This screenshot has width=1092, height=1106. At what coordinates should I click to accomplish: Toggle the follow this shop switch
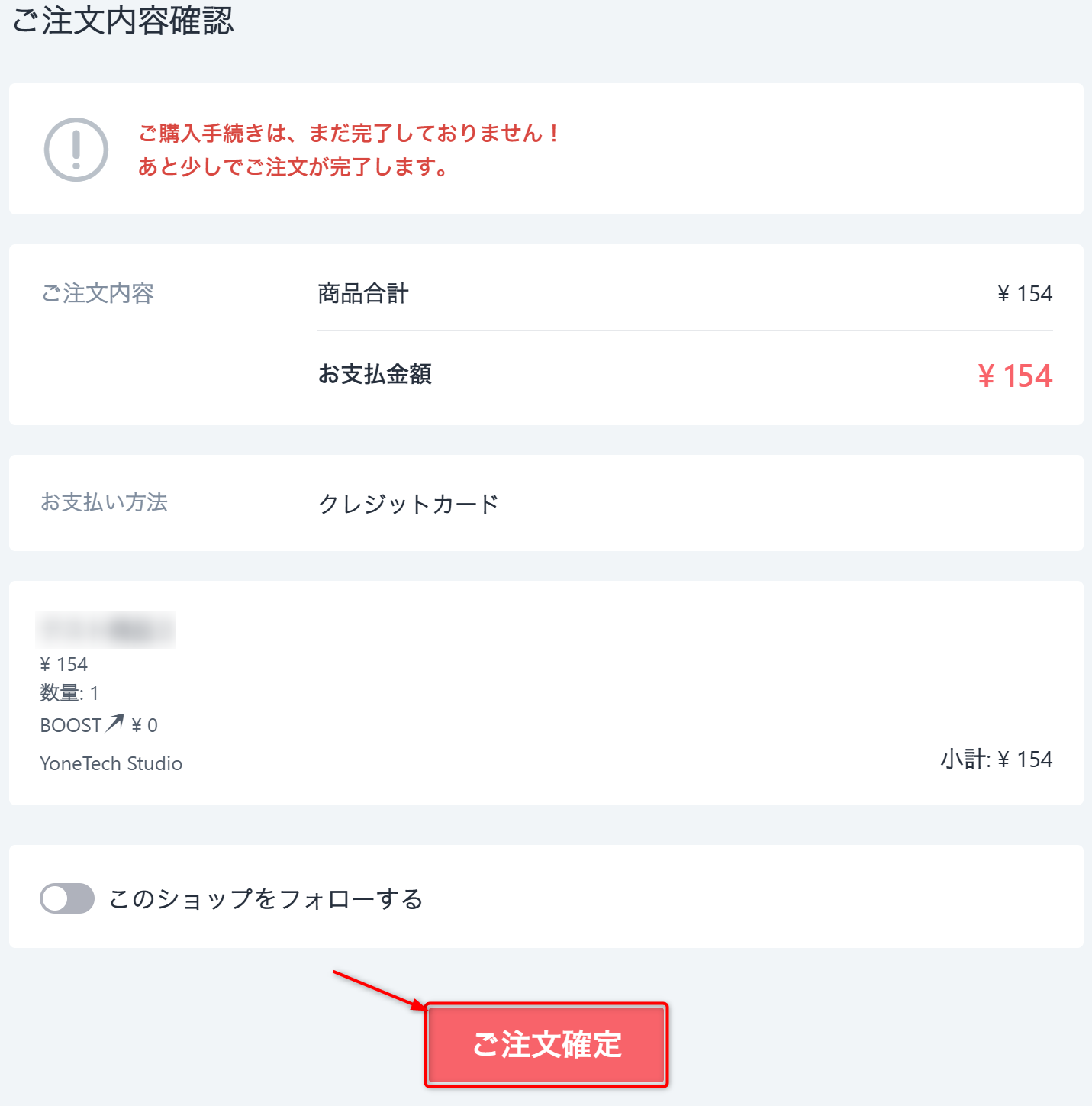click(67, 898)
